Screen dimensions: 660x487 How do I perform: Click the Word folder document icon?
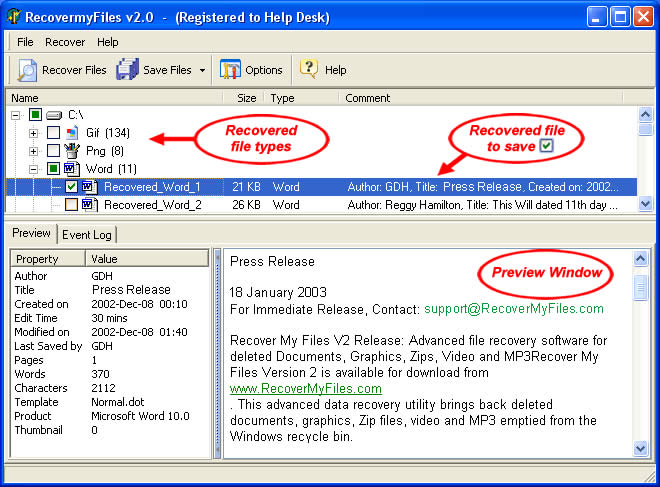(x=72, y=169)
